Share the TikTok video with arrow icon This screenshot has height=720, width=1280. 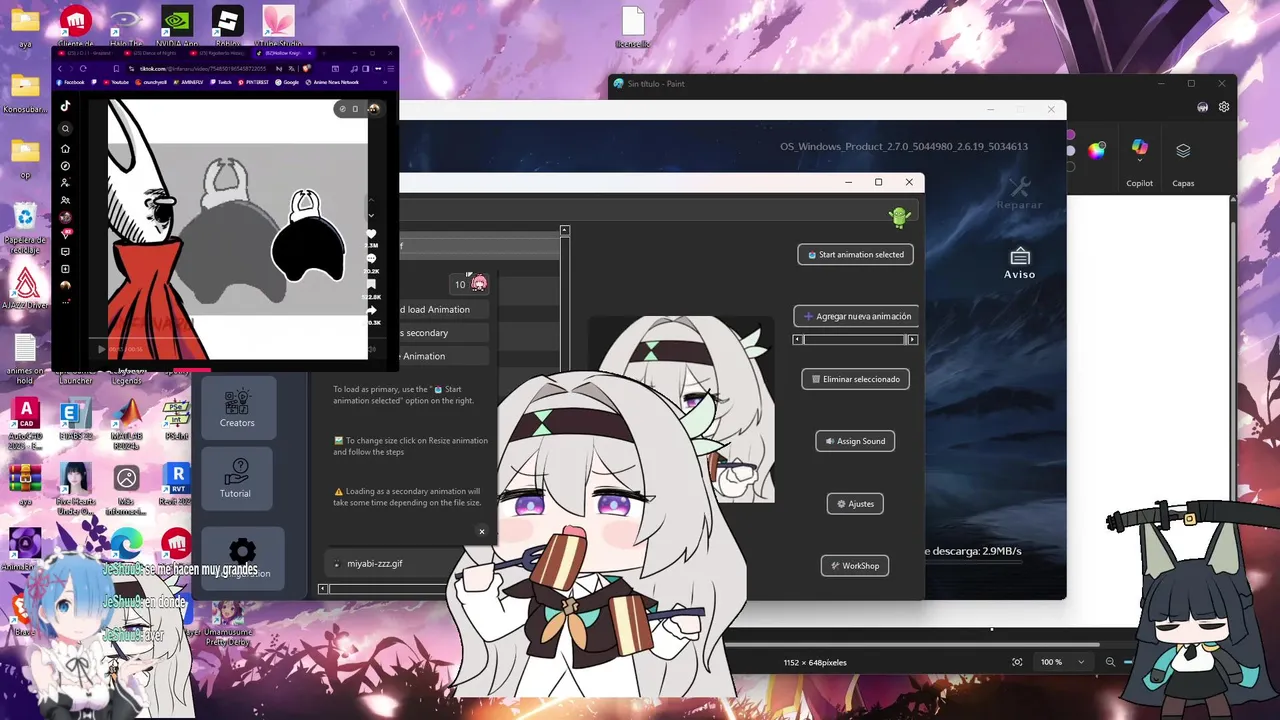pos(371,310)
